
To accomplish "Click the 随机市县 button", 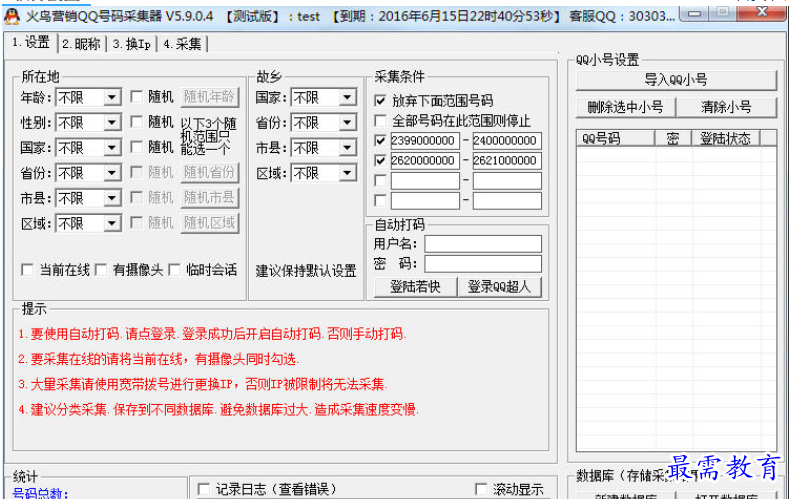I will point(209,198).
